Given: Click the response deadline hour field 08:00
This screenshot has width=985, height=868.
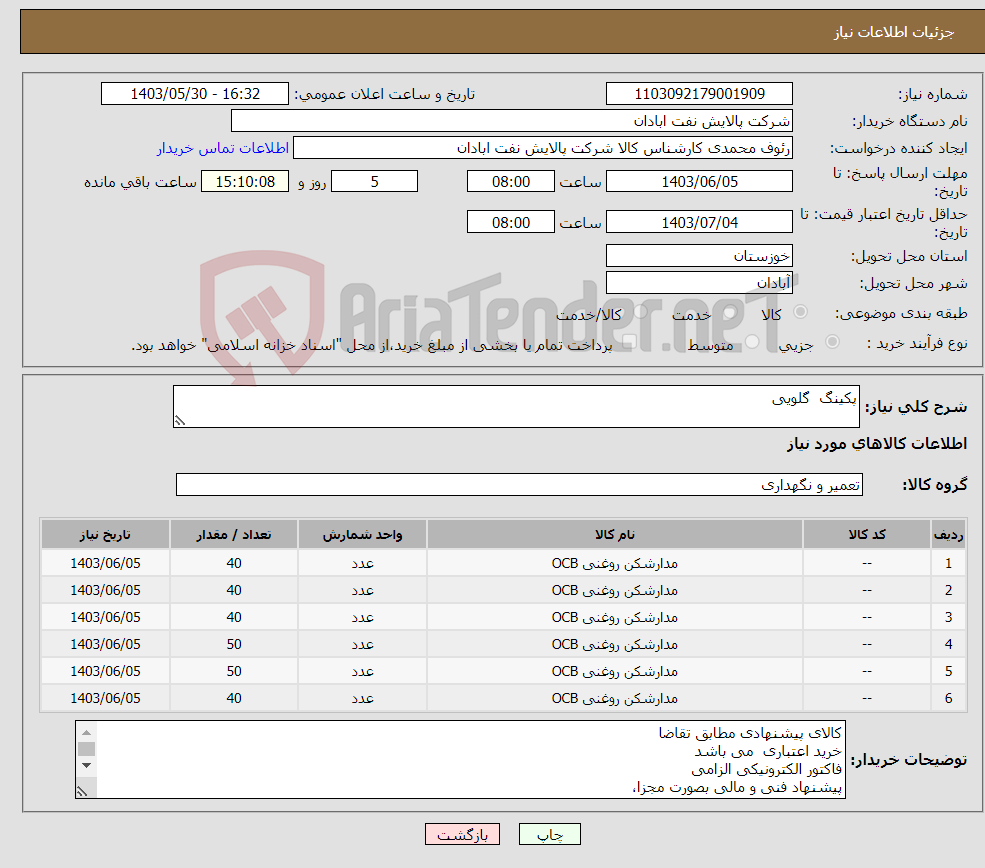Looking at the screenshot, I should pos(511,182).
